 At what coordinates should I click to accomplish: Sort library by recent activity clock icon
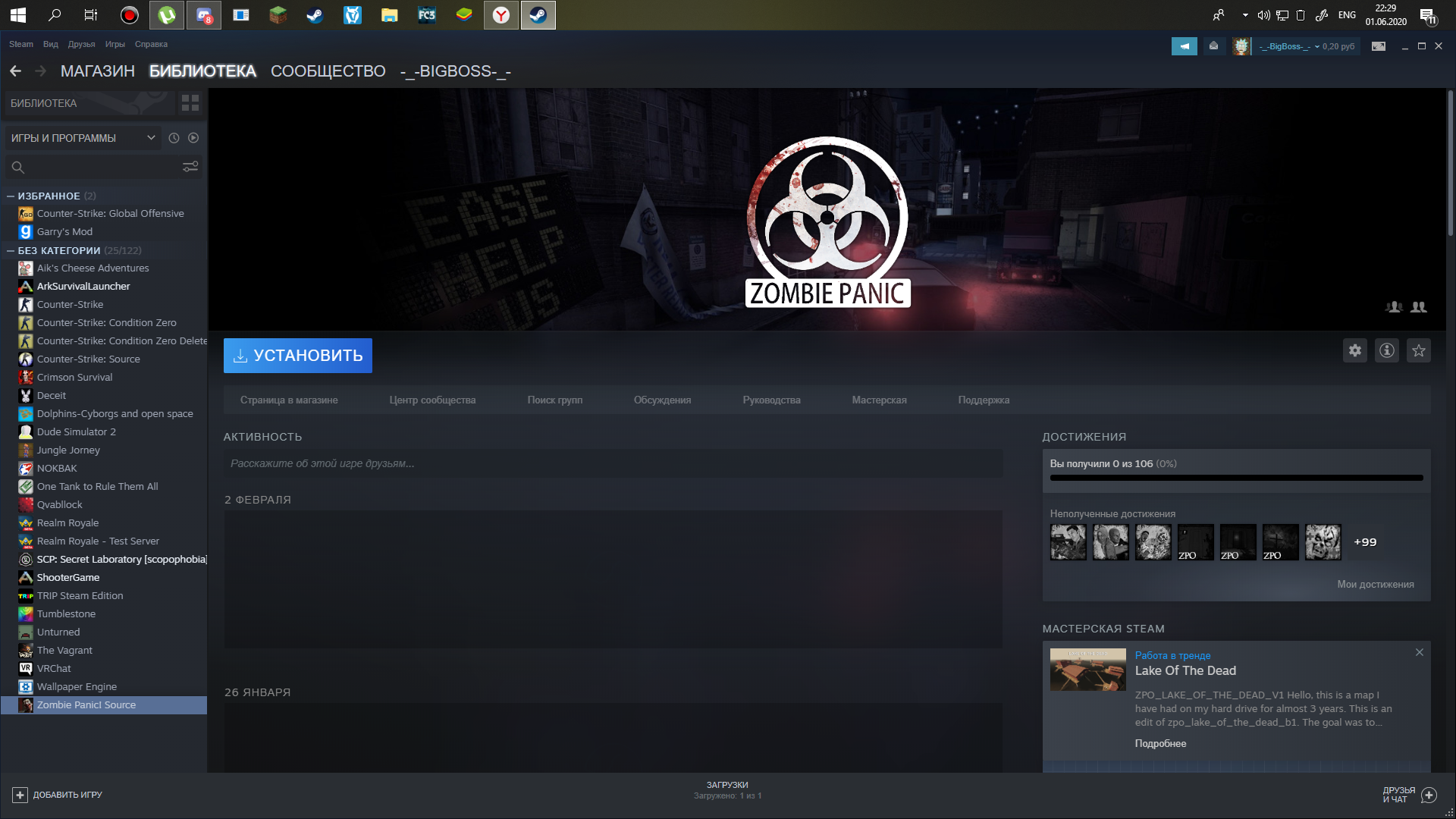pos(174,138)
